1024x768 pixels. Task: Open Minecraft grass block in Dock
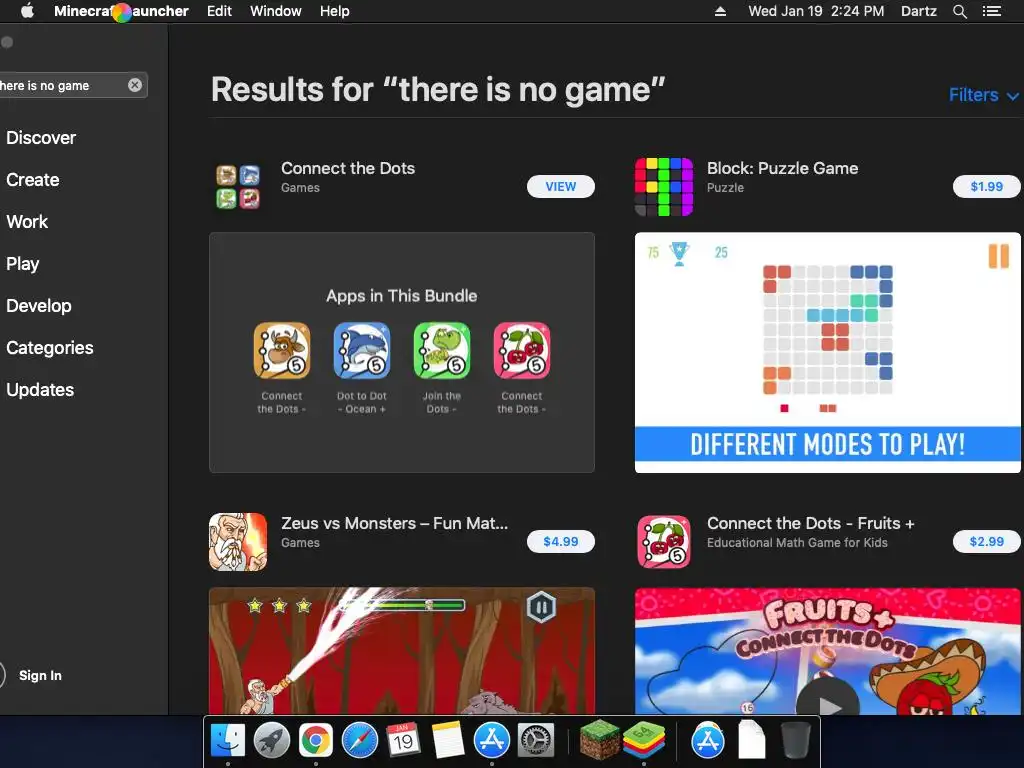pyautogui.click(x=600, y=739)
